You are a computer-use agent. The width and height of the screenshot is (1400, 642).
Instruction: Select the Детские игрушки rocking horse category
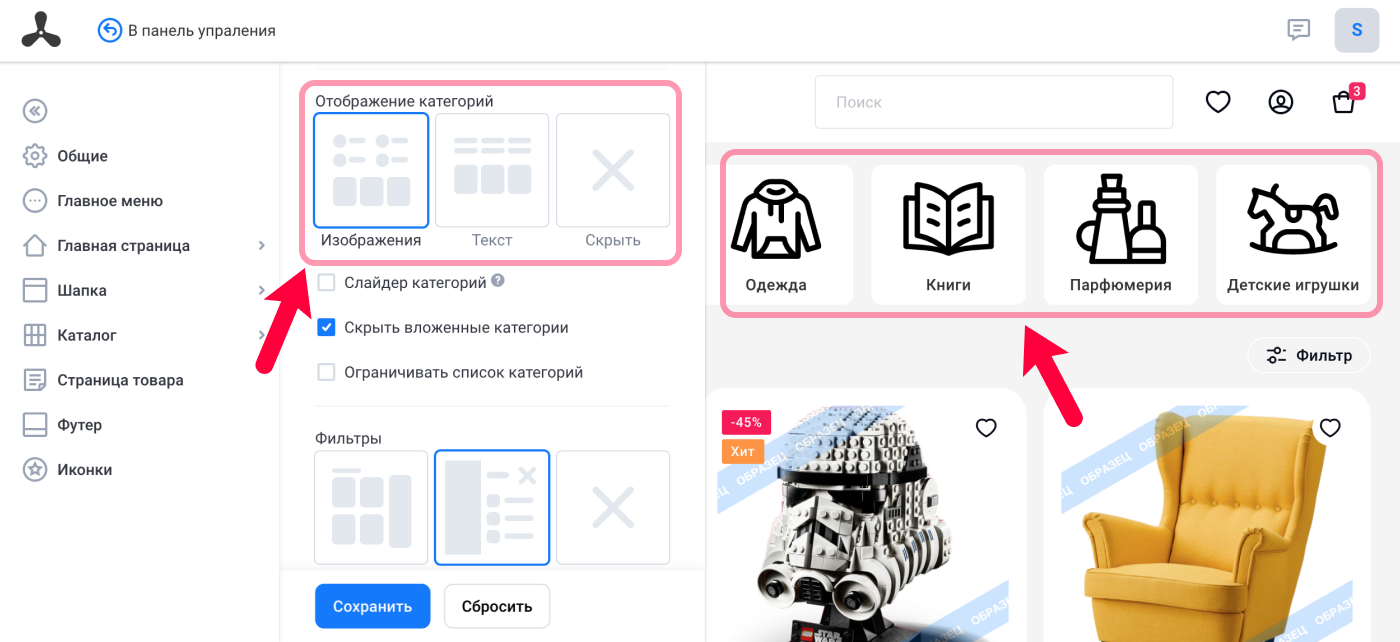pos(1293,235)
